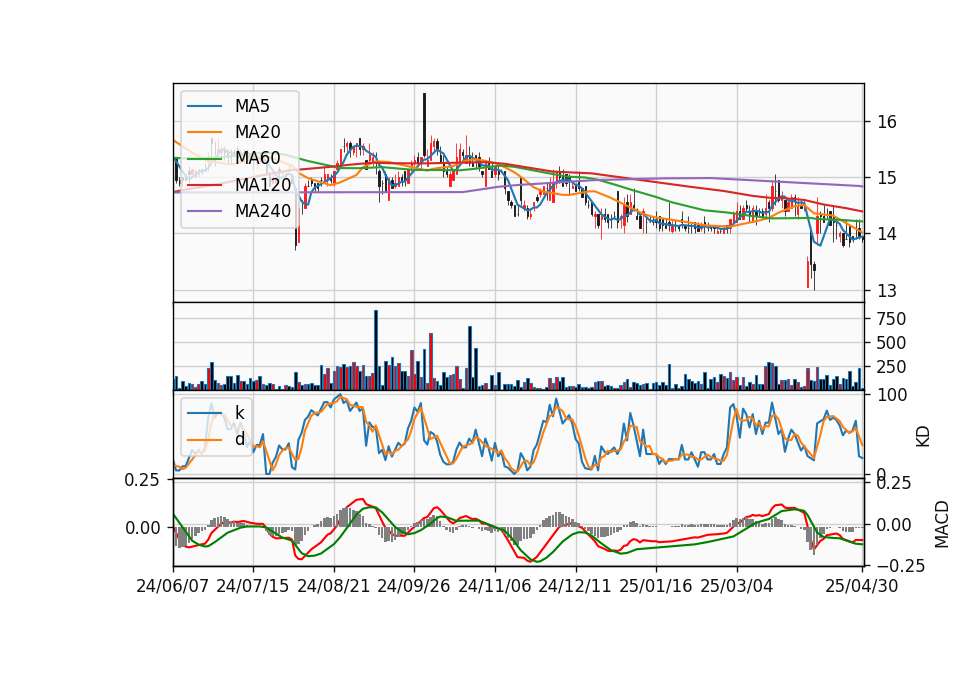Click the price axis value 16
The image size is (960, 690).
[887, 122]
